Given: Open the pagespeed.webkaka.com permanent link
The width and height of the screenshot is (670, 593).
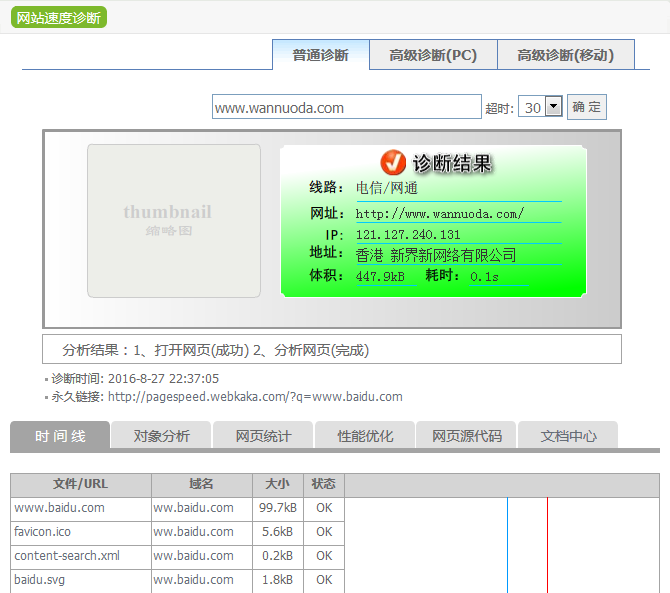Looking at the screenshot, I should [255, 397].
